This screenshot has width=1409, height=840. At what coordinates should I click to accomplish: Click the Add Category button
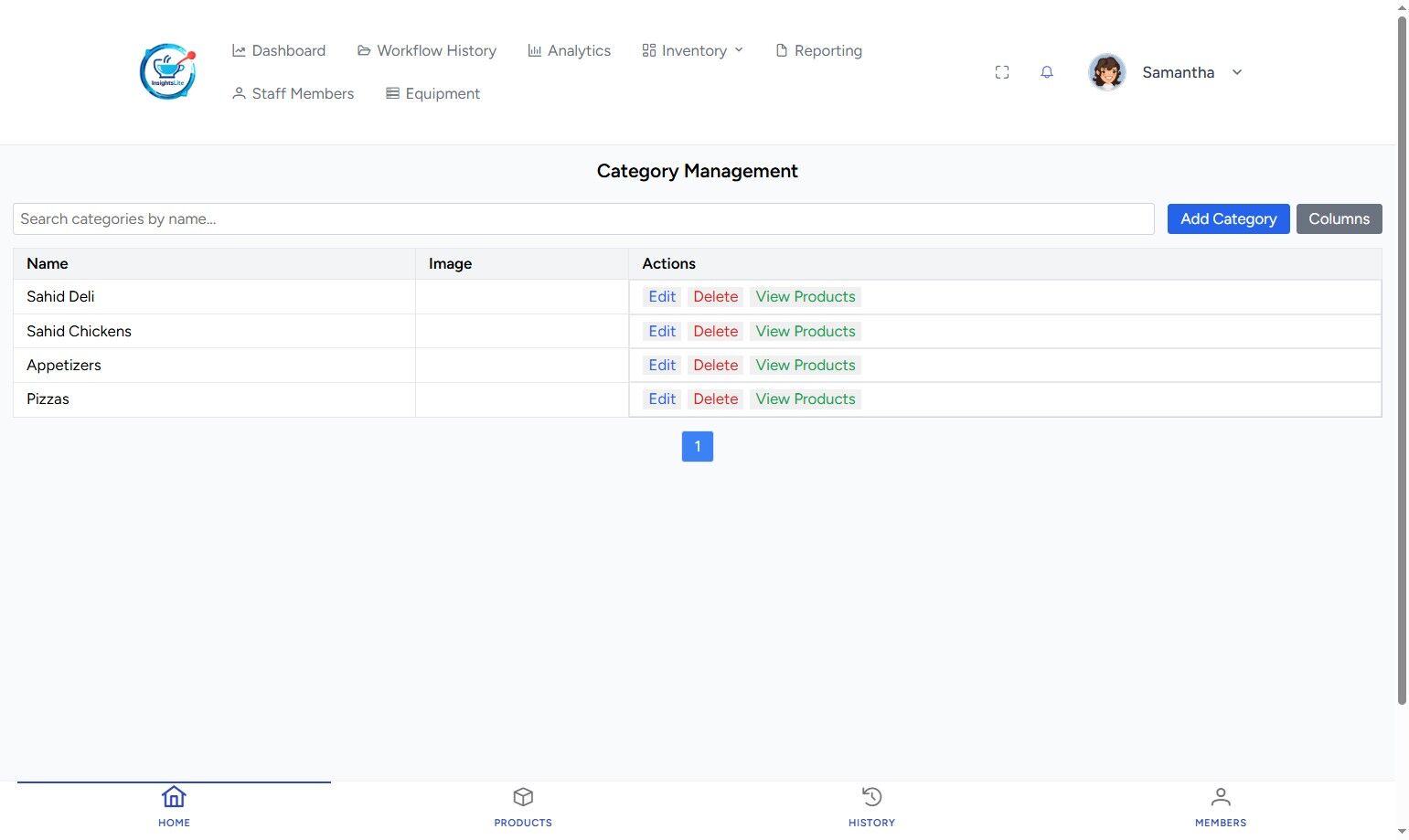pos(1228,218)
